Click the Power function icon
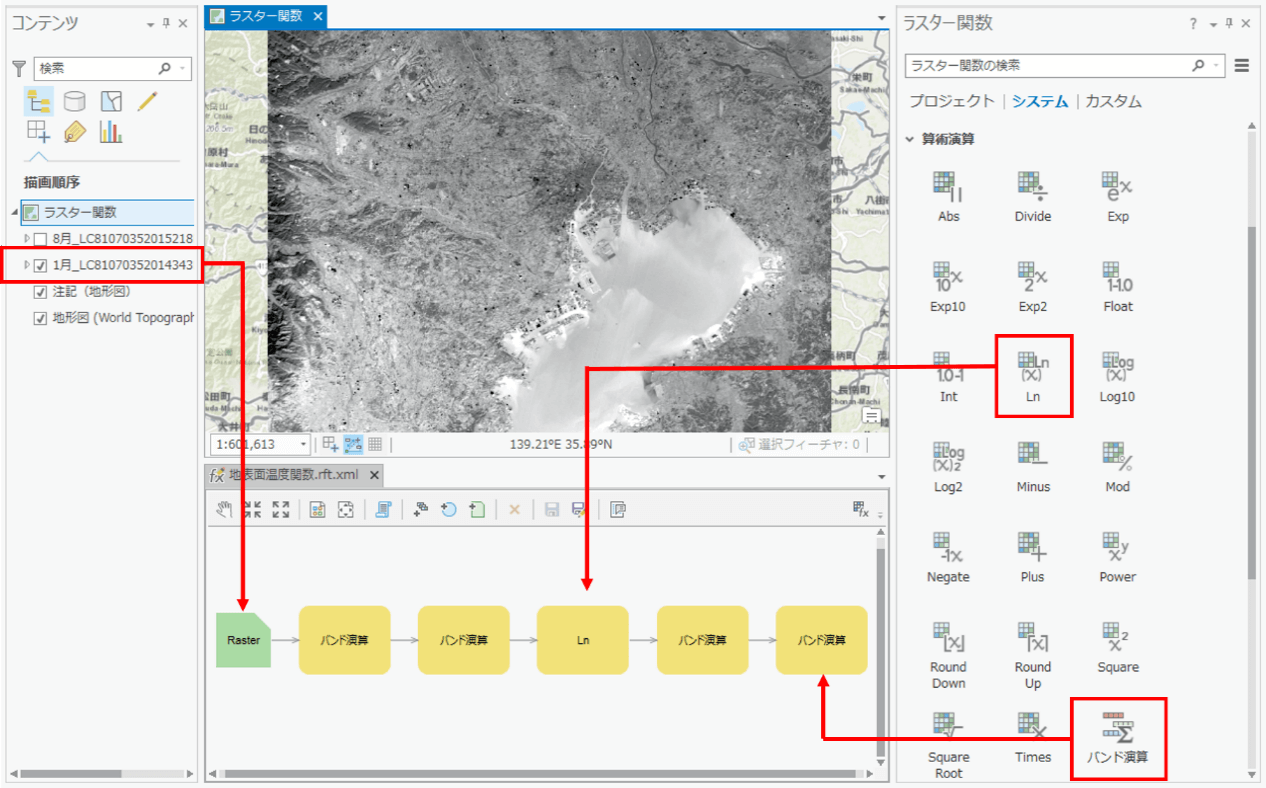This screenshot has width=1266, height=788. pos(1117,548)
